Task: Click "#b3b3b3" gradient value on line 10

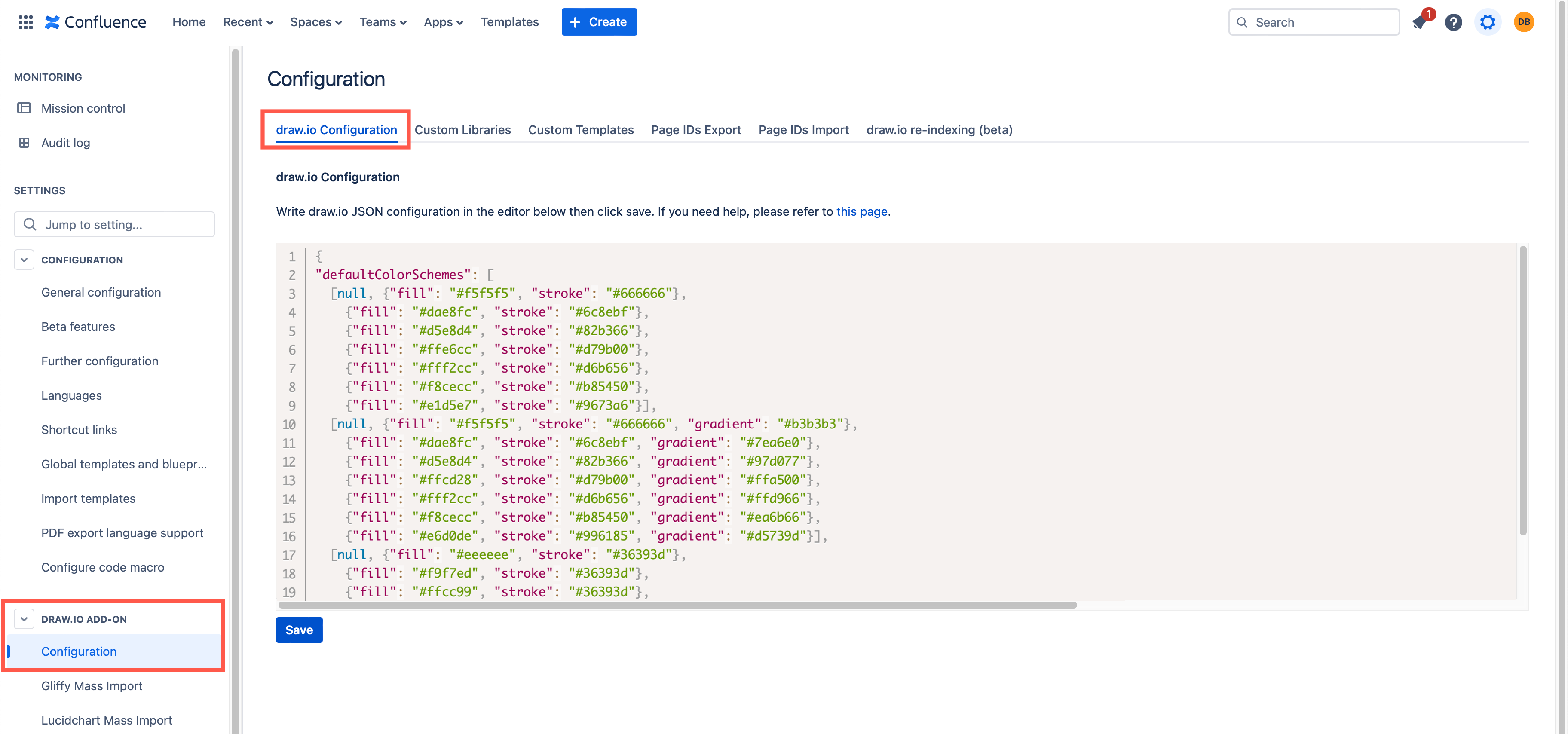Action: [810, 424]
